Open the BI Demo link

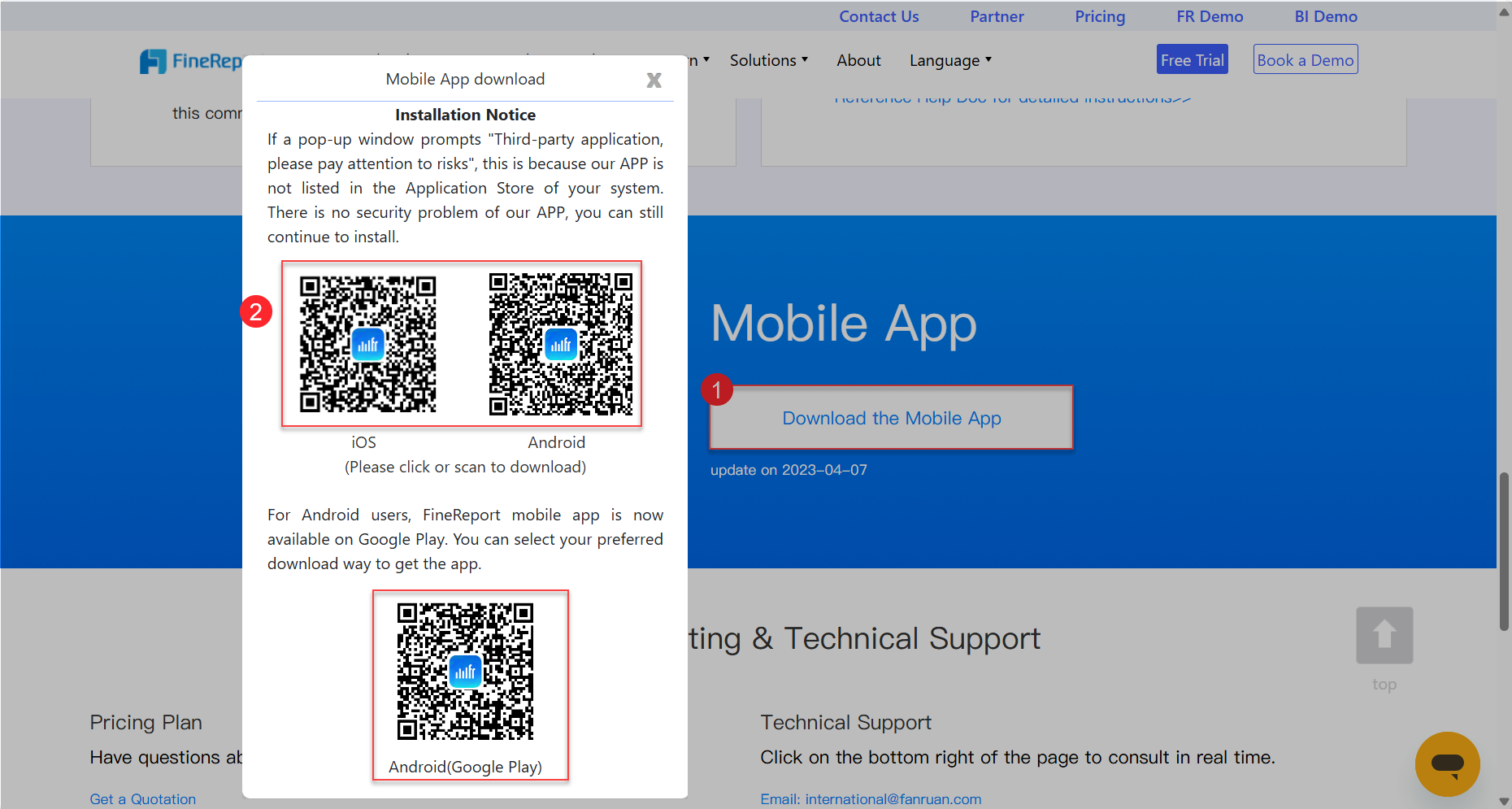1326,16
